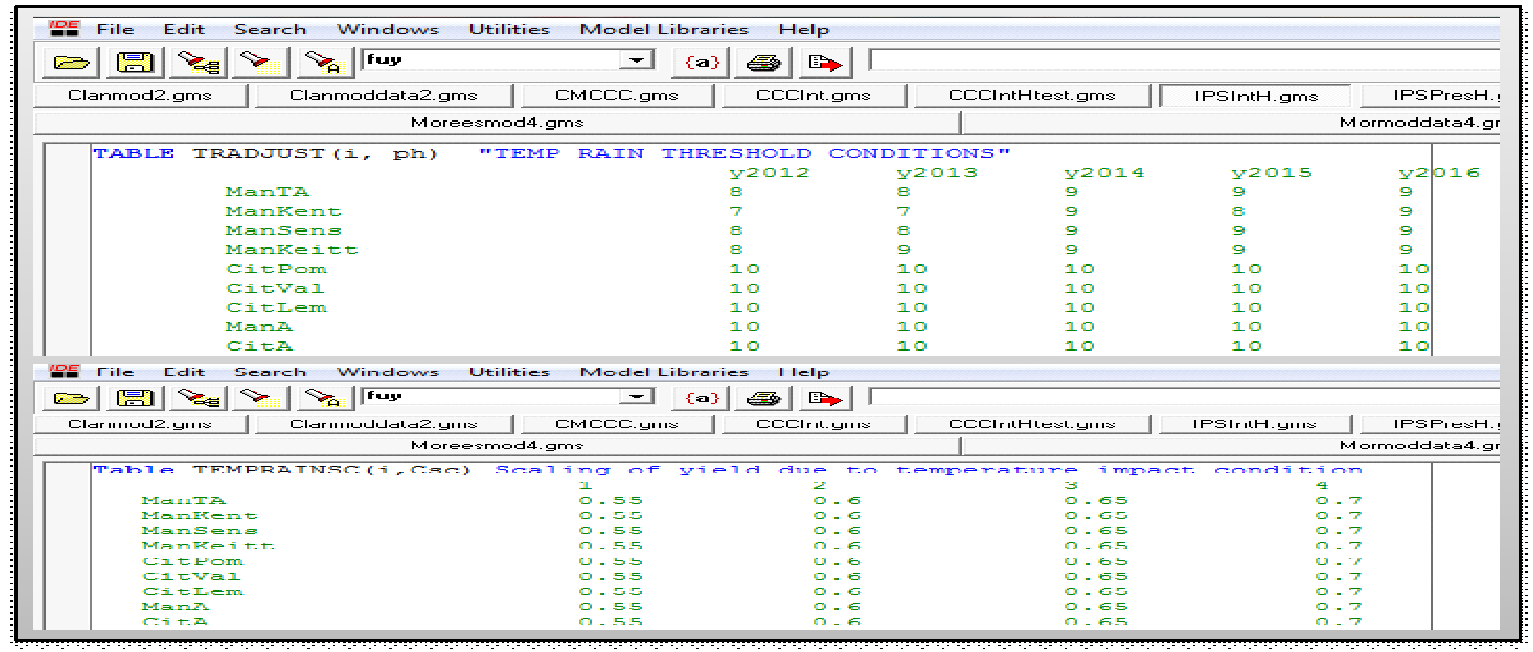Click the {a} match parenthesis button, upper window
Screen dimensions: 1533x652
(701, 63)
